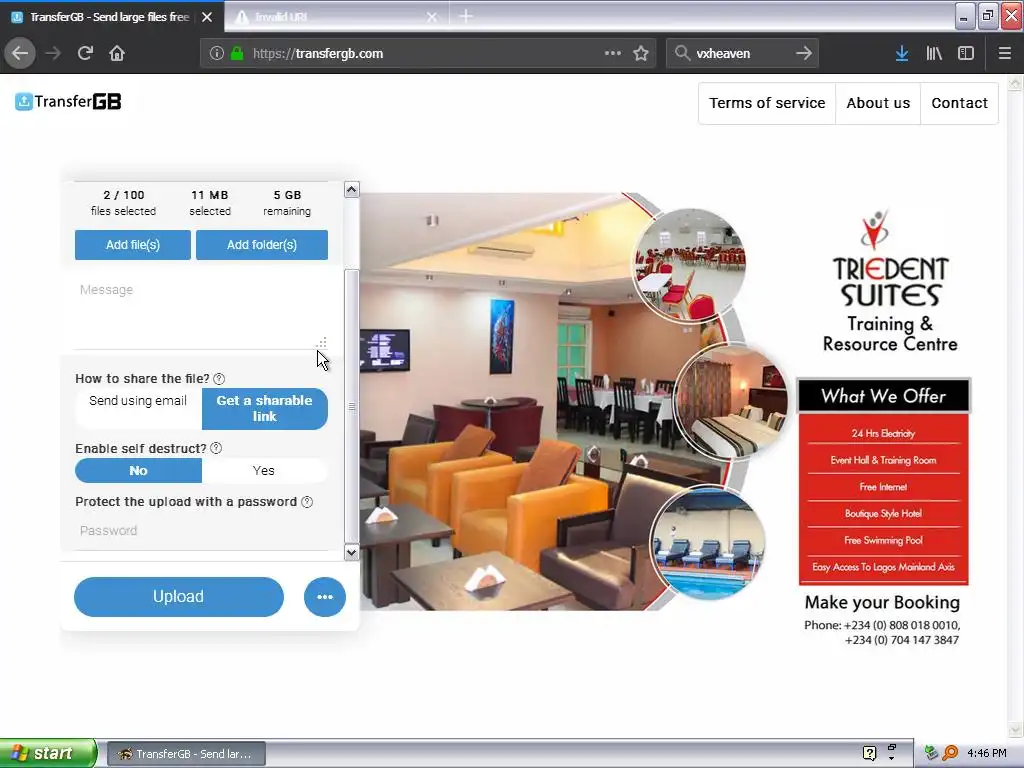Image resolution: width=1024 pixels, height=768 pixels.
Task: Click the system tray magnifier icon
Action: (x=950, y=753)
